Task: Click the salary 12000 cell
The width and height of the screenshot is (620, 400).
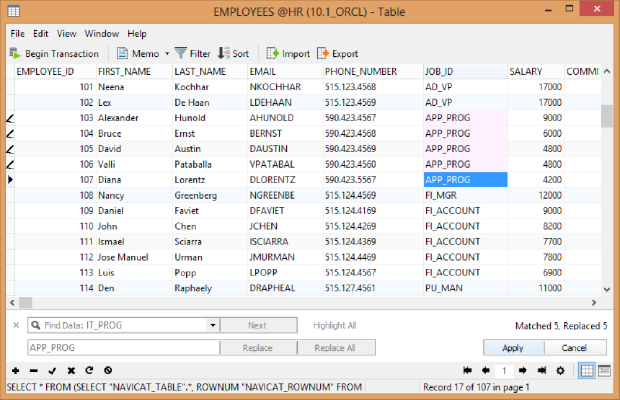Action: tap(536, 195)
